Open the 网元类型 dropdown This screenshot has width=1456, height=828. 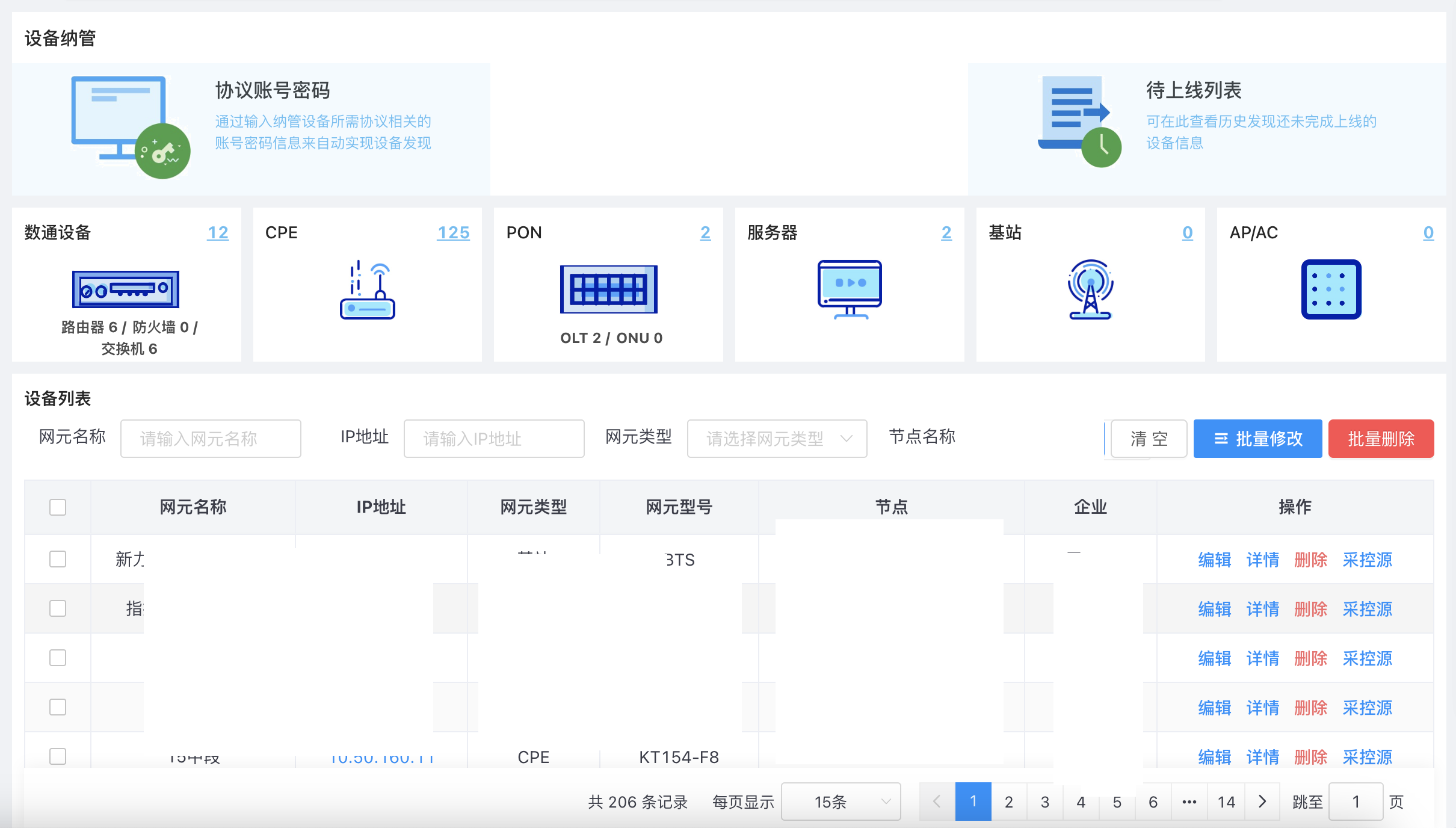click(x=777, y=439)
